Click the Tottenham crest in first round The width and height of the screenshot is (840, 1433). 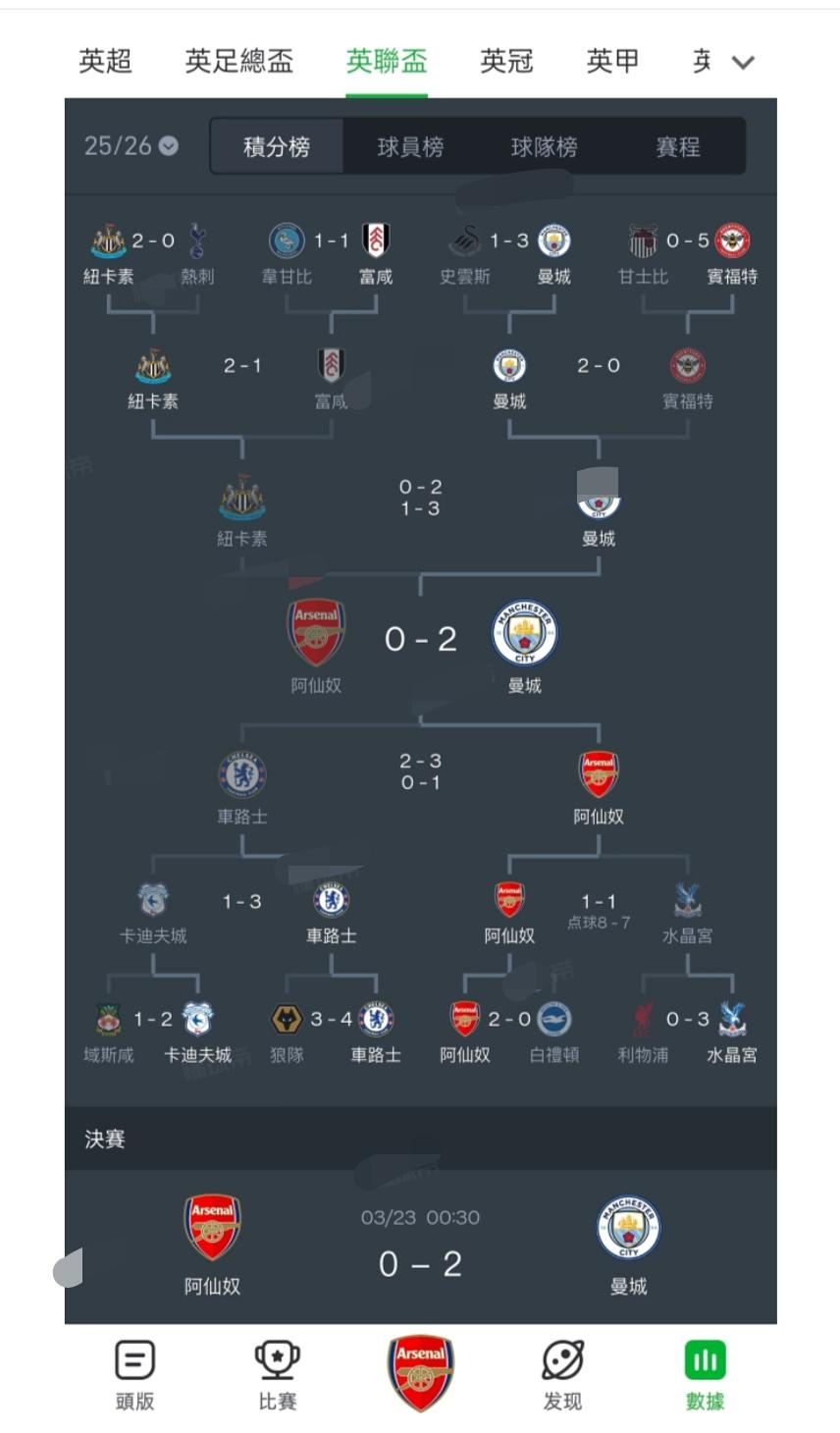coord(197,240)
